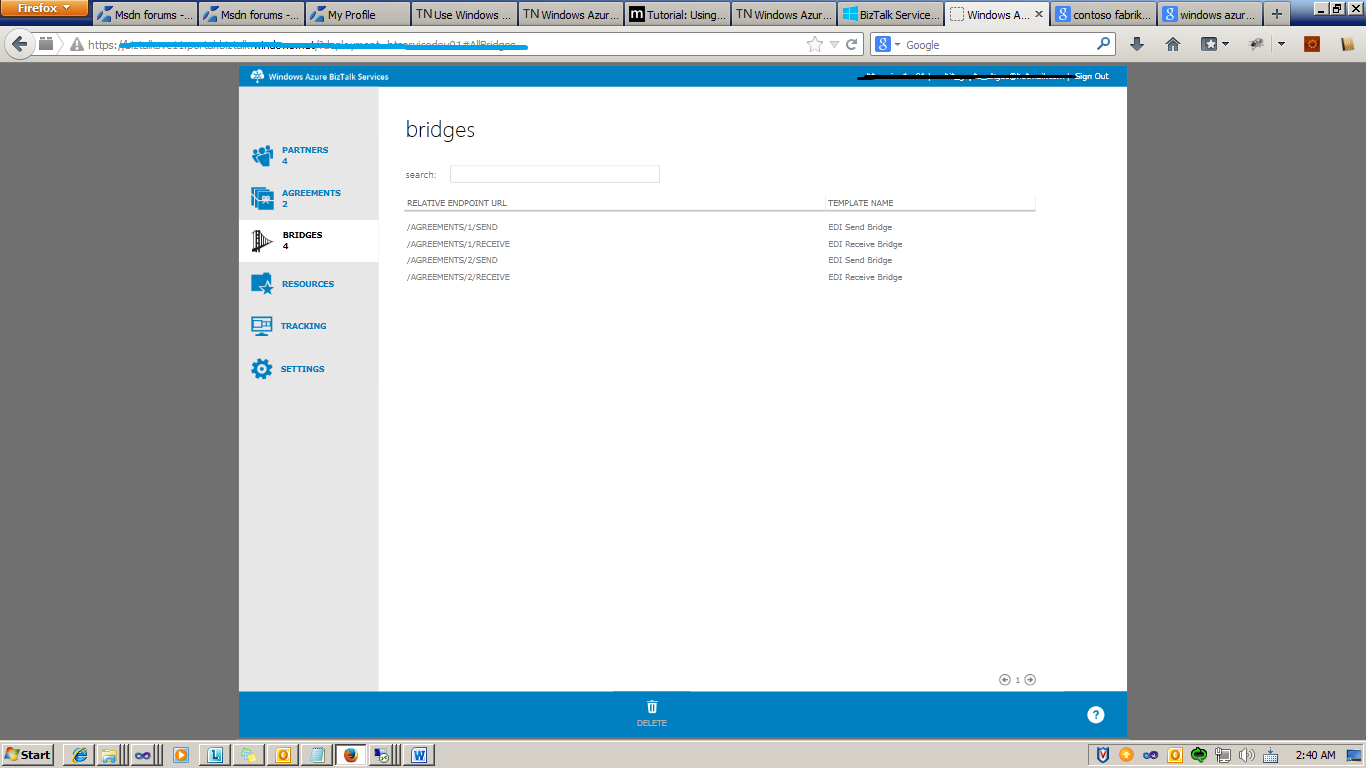
Task: Open the Settings gear icon
Action: tap(262, 369)
